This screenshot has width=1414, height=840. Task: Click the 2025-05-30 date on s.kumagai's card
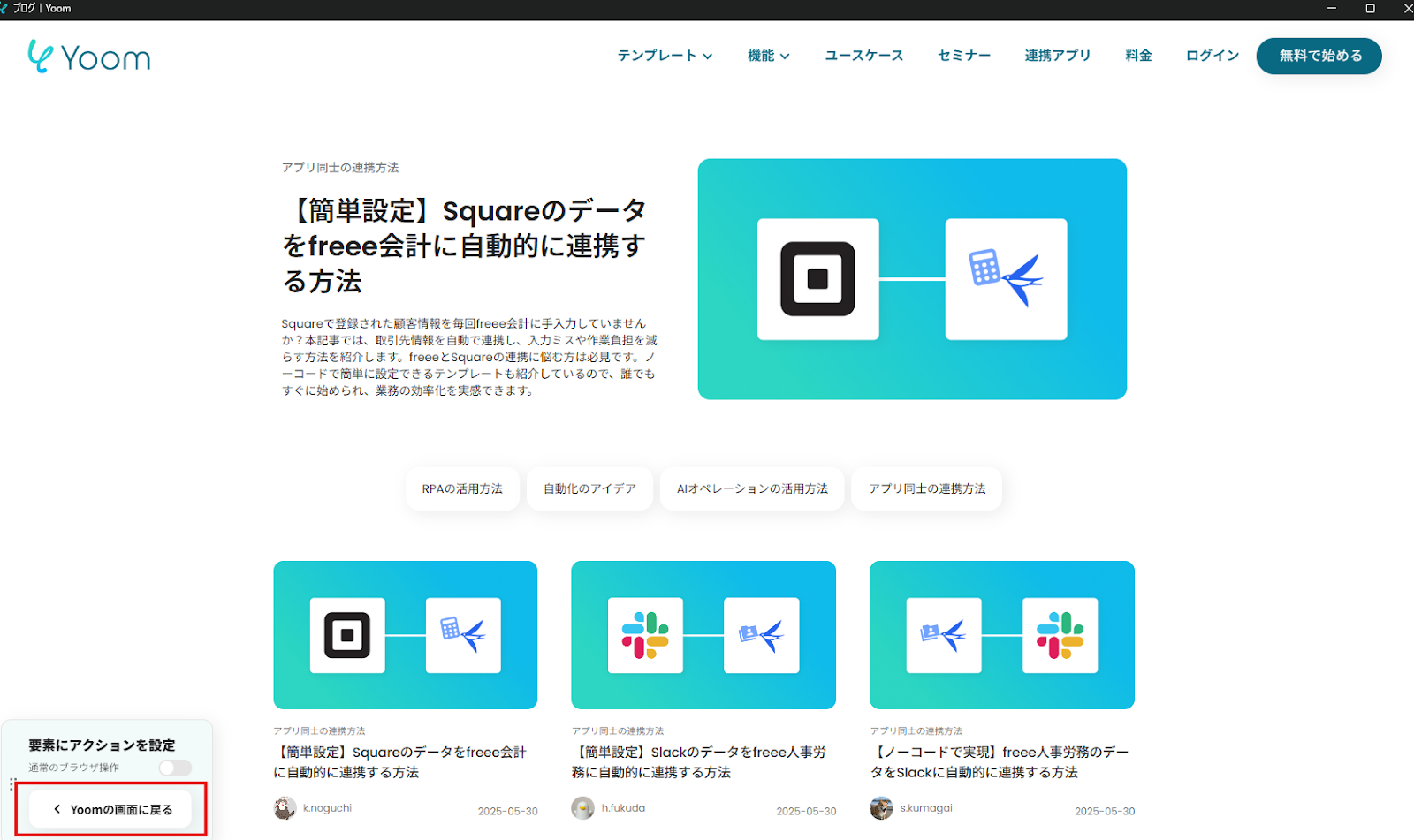point(1105,811)
